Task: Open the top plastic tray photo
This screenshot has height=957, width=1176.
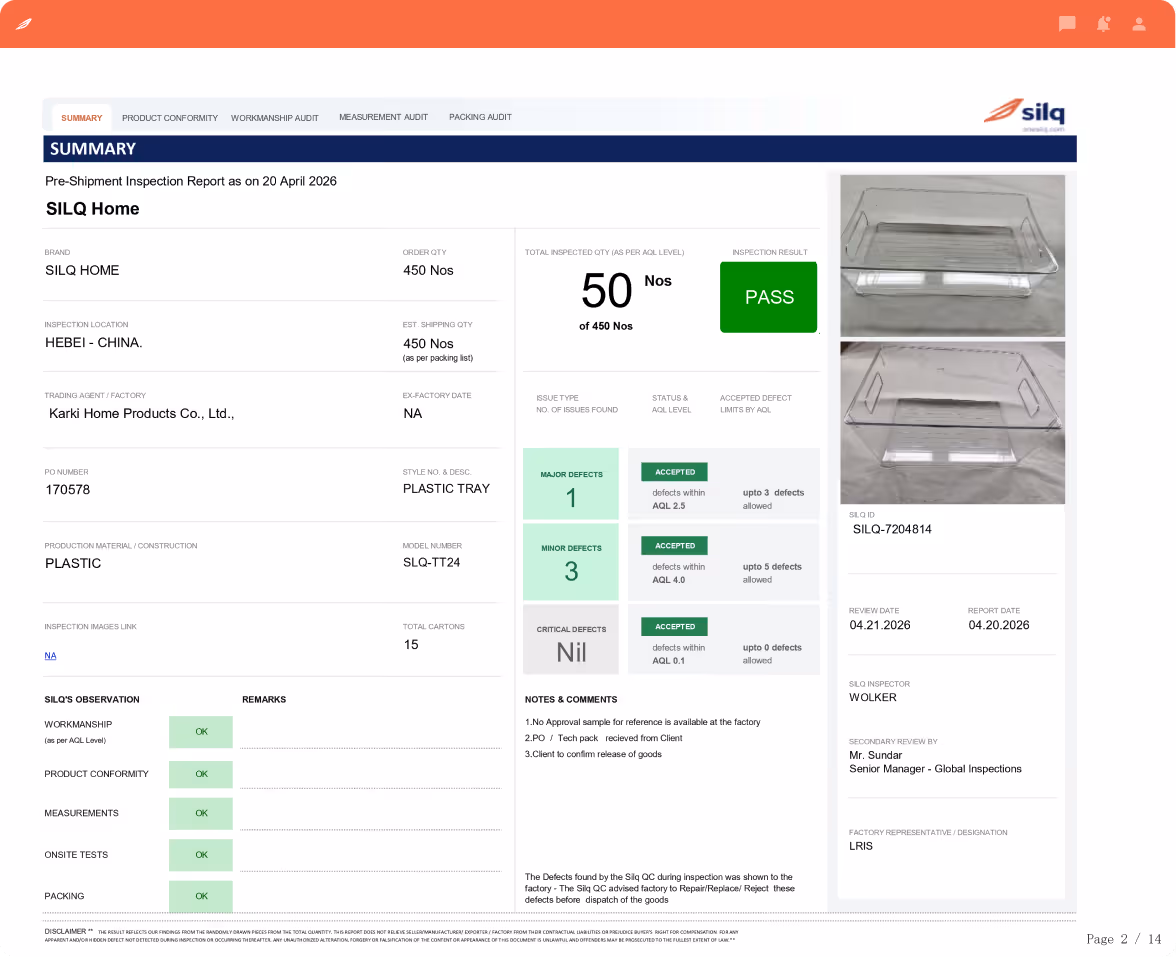Action: click(x=952, y=256)
